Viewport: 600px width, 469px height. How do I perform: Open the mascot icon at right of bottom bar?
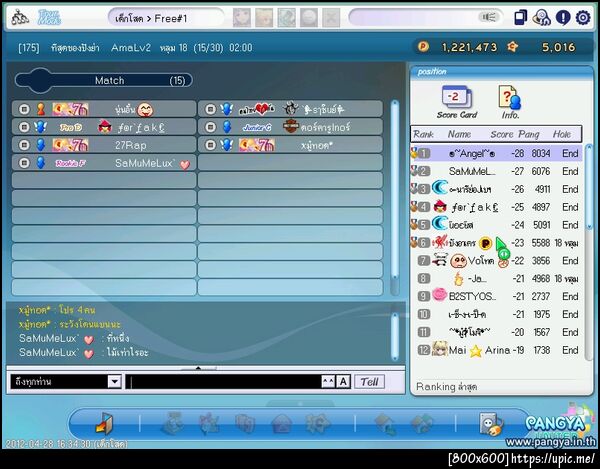click(x=491, y=424)
